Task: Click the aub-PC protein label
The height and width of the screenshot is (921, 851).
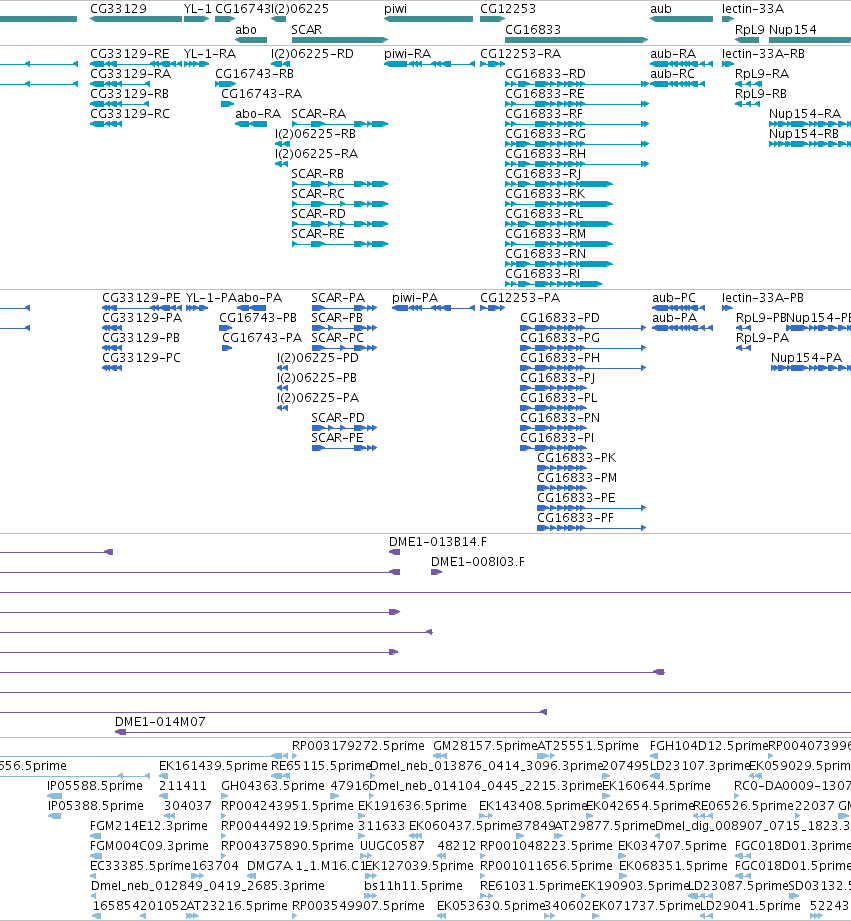Action: pyautogui.click(x=674, y=298)
